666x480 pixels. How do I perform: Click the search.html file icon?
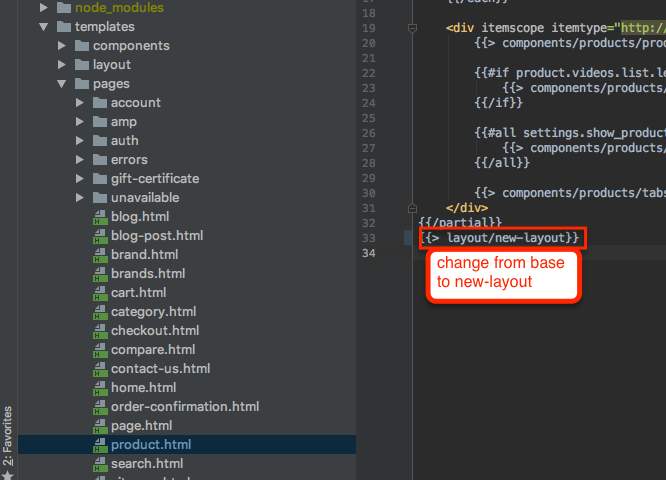click(x=100, y=464)
